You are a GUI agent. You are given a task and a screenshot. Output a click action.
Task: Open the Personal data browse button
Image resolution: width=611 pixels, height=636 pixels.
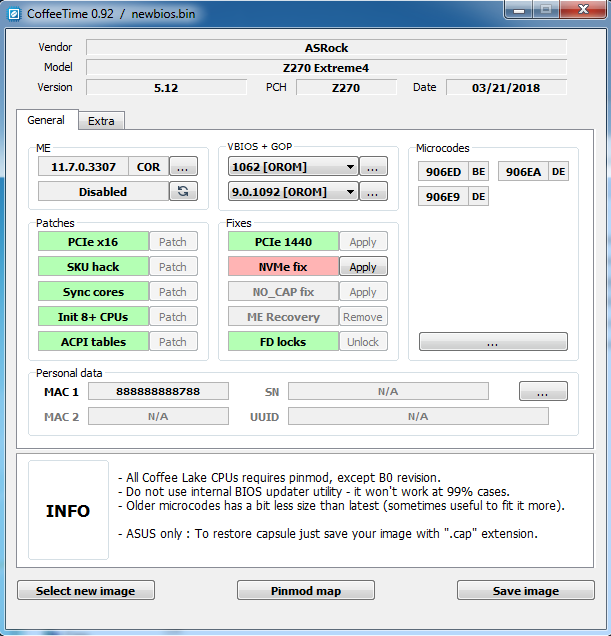[543, 391]
